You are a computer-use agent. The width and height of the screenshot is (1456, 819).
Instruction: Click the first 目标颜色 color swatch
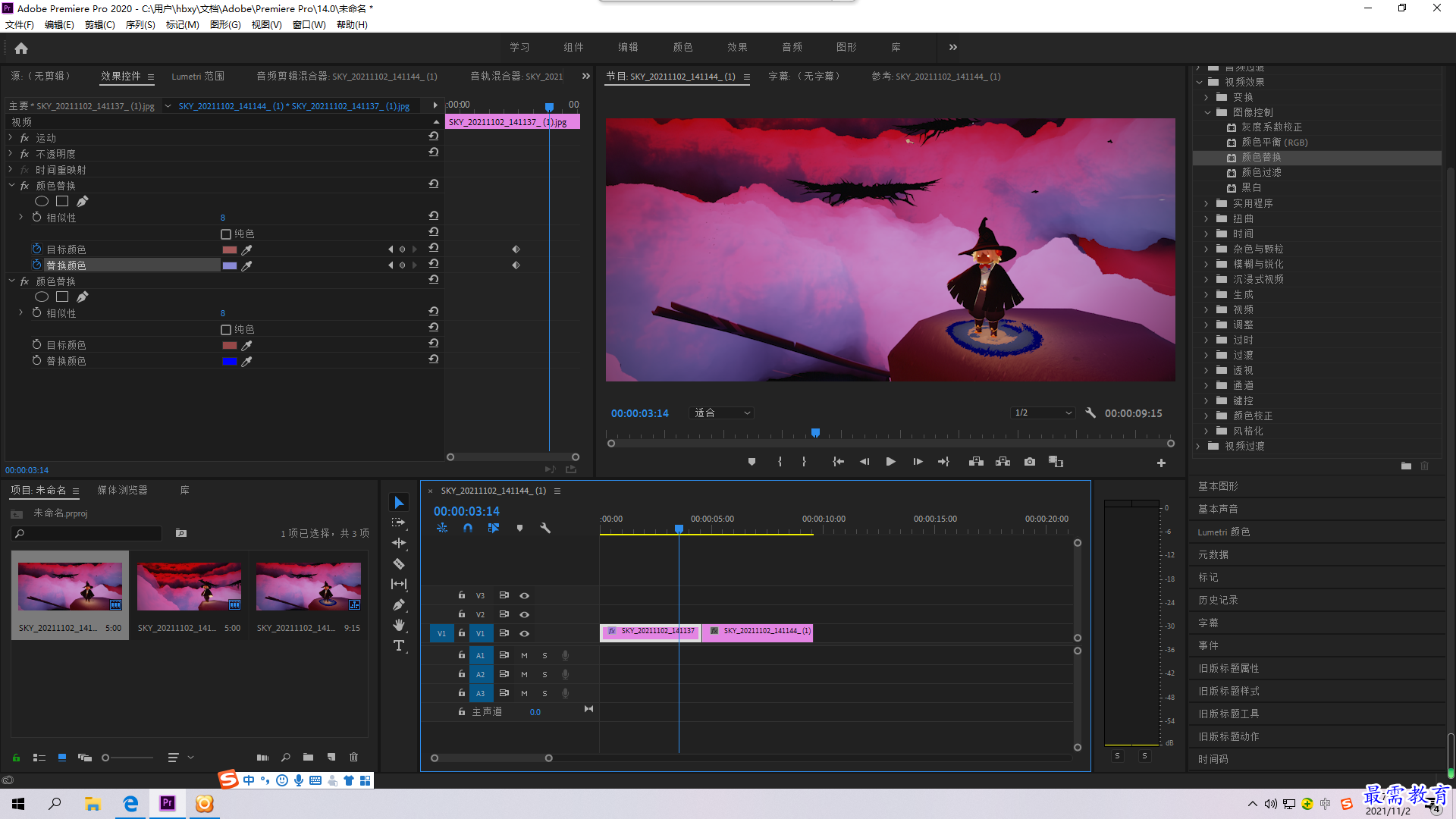[229, 249]
